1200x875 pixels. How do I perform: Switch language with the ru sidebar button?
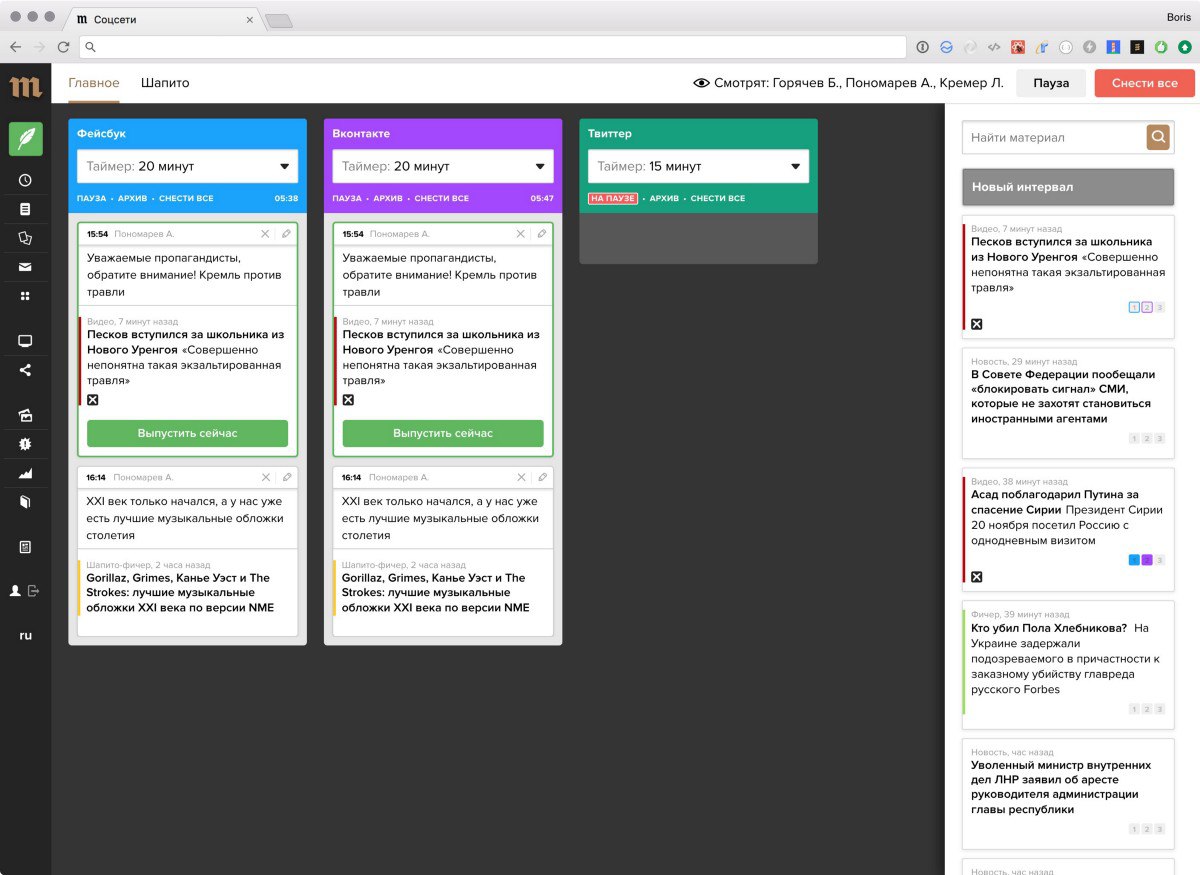[25, 635]
